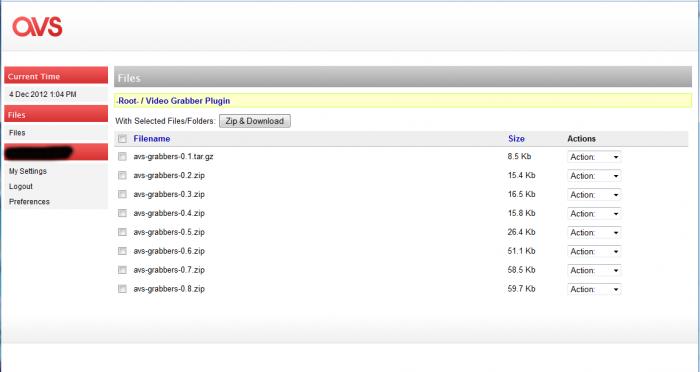Click Logout in the sidebar
The width and height of the screenshot is (700, 372).
click(21, 186)
